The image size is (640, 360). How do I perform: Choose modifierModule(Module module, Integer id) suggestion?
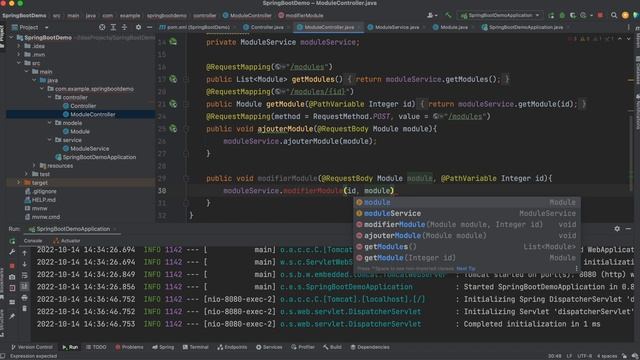point(466,224)
